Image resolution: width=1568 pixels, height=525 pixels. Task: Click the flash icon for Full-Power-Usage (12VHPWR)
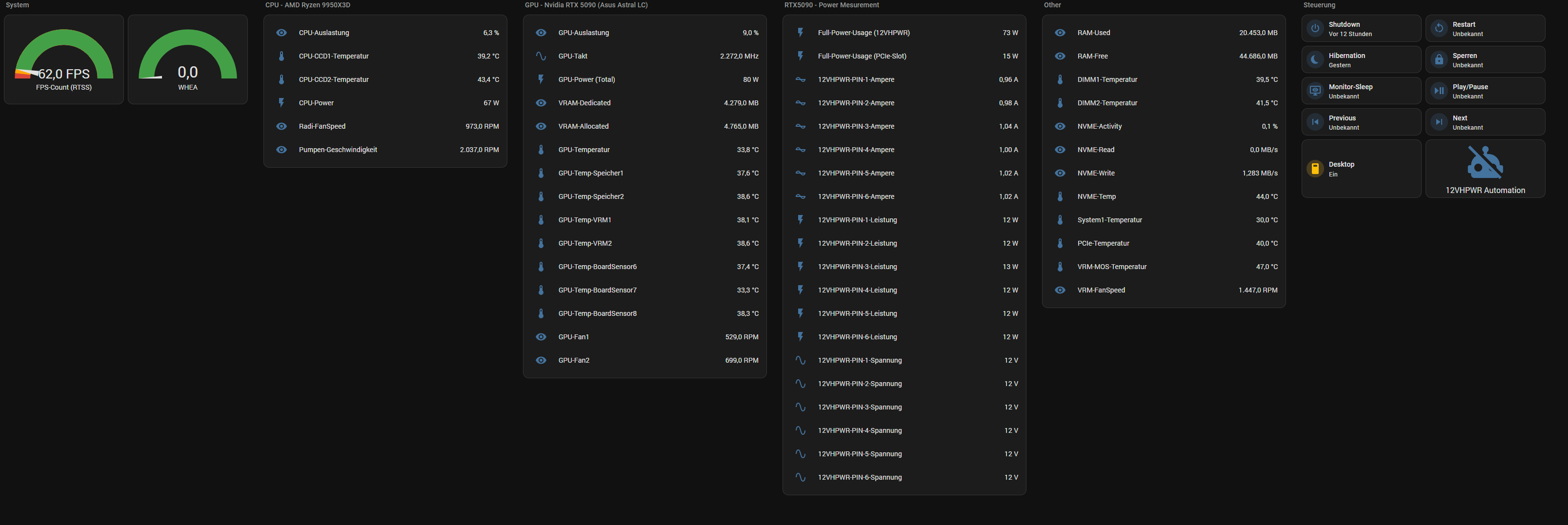(801, 33)
